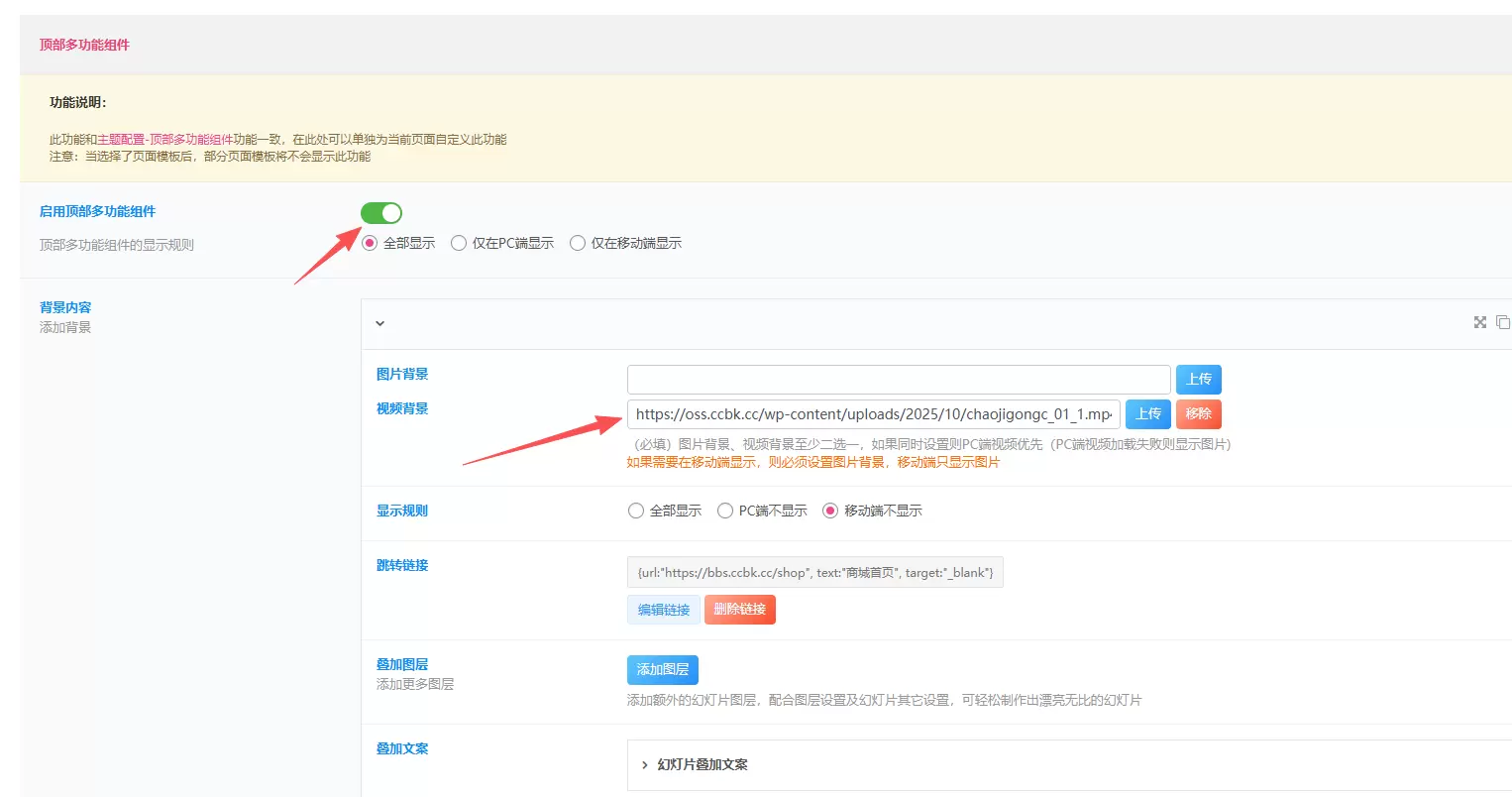The height and width of the screenshot is (797, 1512).
Task: Click 上传 button beside 图片背景 field
Action: pyautogui.click(x=1199, y=380)
